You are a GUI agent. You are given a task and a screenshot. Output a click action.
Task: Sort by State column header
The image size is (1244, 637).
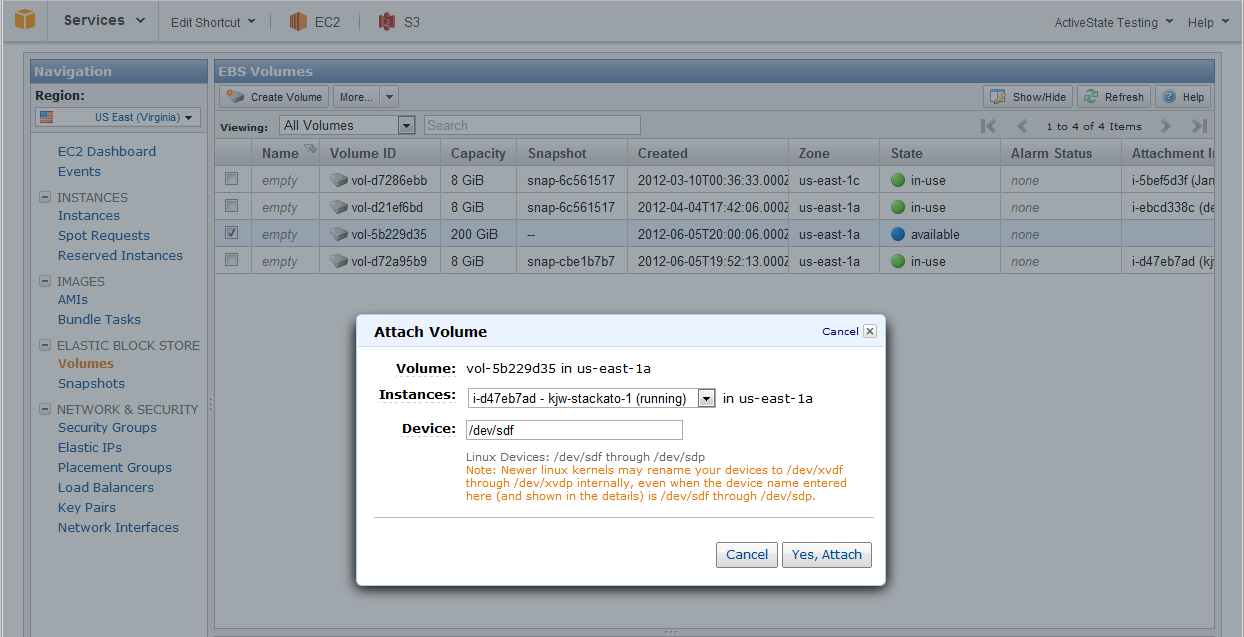click(940, 153)
